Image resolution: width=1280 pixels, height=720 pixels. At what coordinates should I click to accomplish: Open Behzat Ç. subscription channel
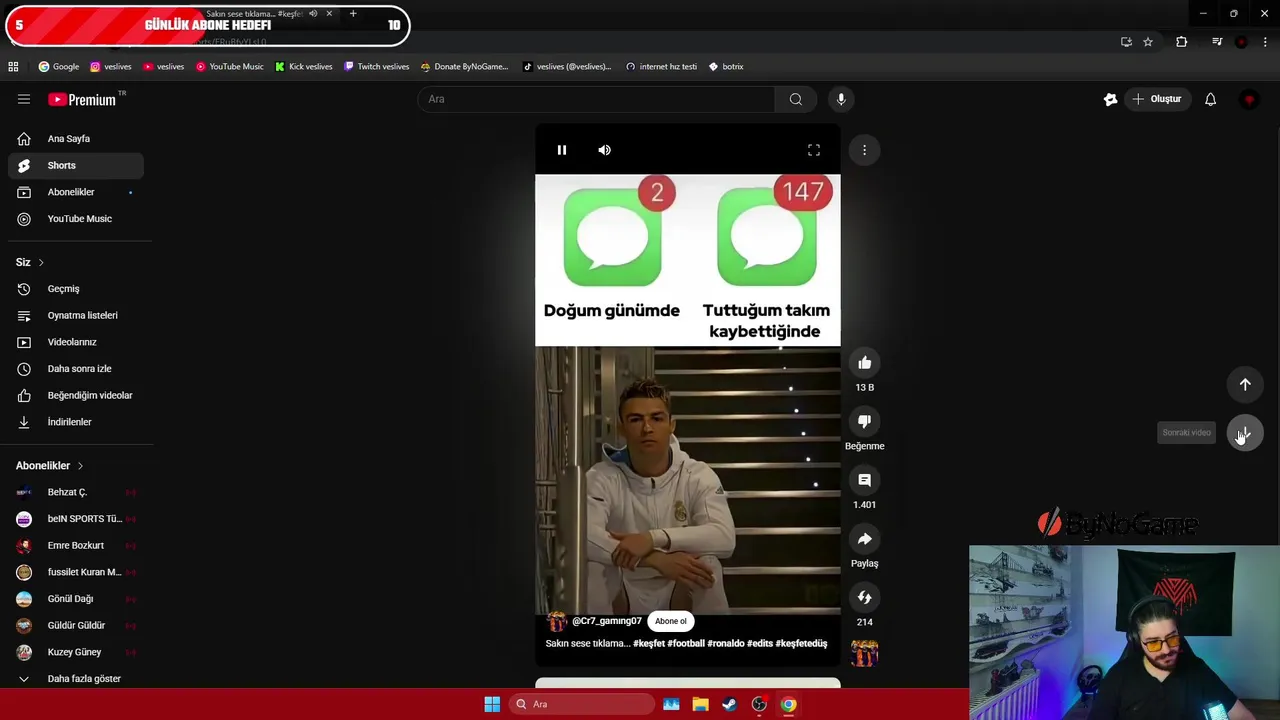(76, 492)
